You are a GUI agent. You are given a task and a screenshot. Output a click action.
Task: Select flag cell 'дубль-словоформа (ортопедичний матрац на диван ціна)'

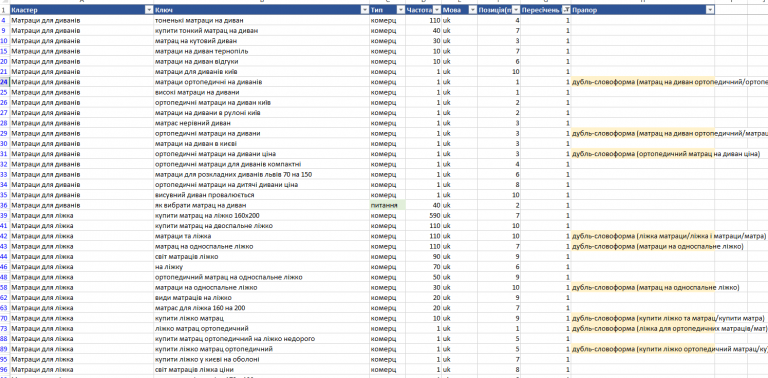(x=643, y=154)
